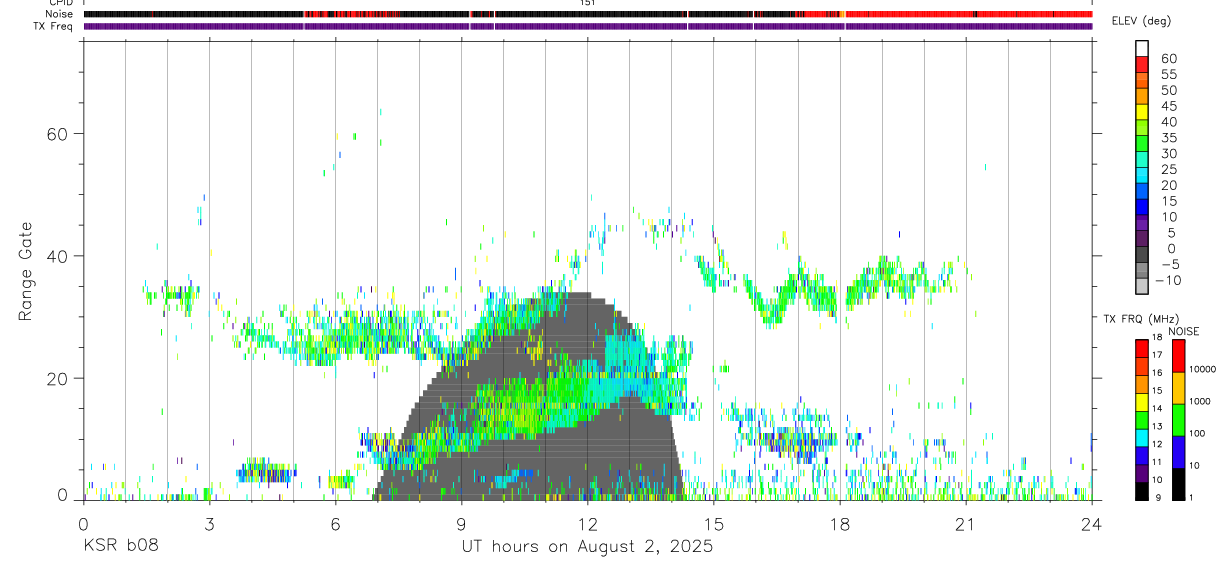Viewport: 1228px width, 567px height.
Task: Click the "CPID" row label at top
Action: pos(60,3)
